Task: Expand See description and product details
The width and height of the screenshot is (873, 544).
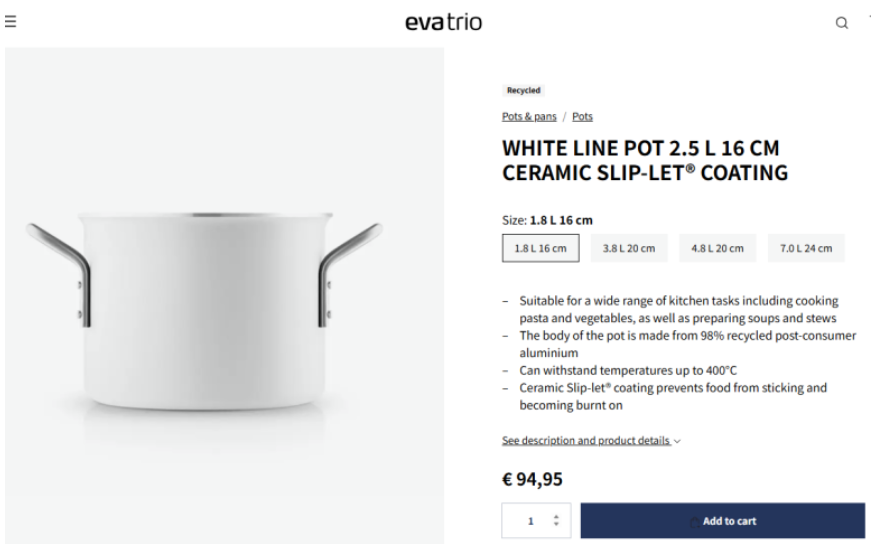Action: pos(586,440)
